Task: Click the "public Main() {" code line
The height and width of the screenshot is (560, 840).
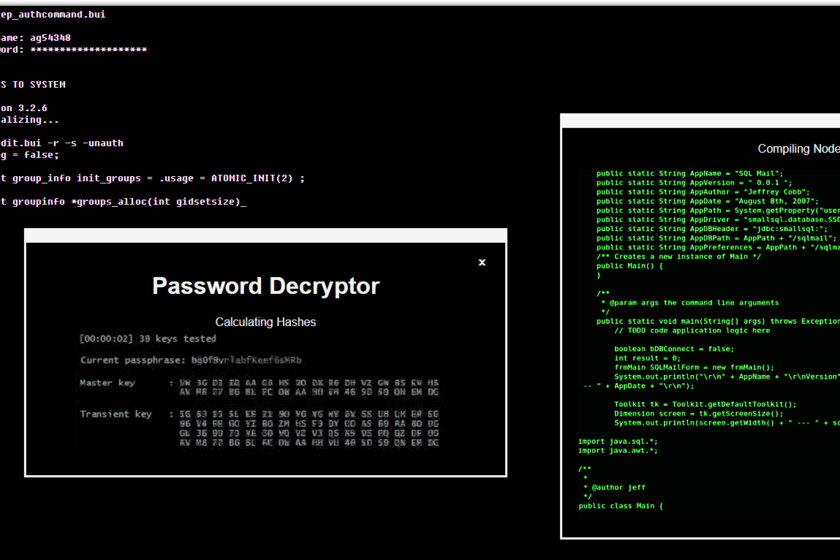Action: (x=629, y=266)
